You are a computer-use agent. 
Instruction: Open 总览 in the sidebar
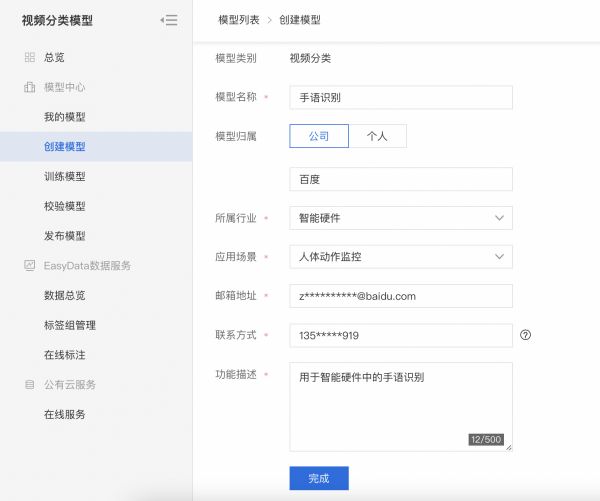54,57
